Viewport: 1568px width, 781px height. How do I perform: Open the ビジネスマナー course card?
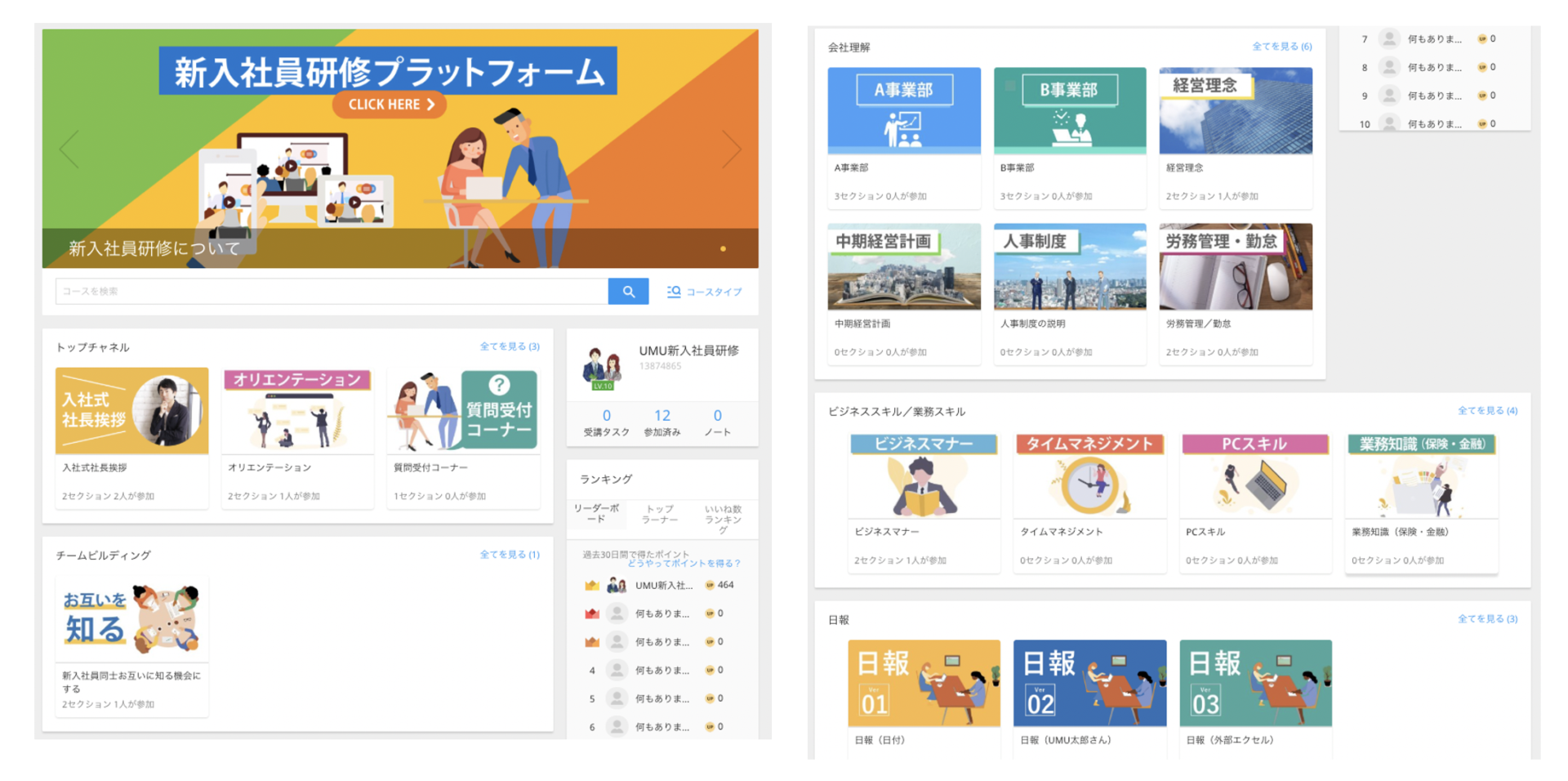click(x=924, y=478)
